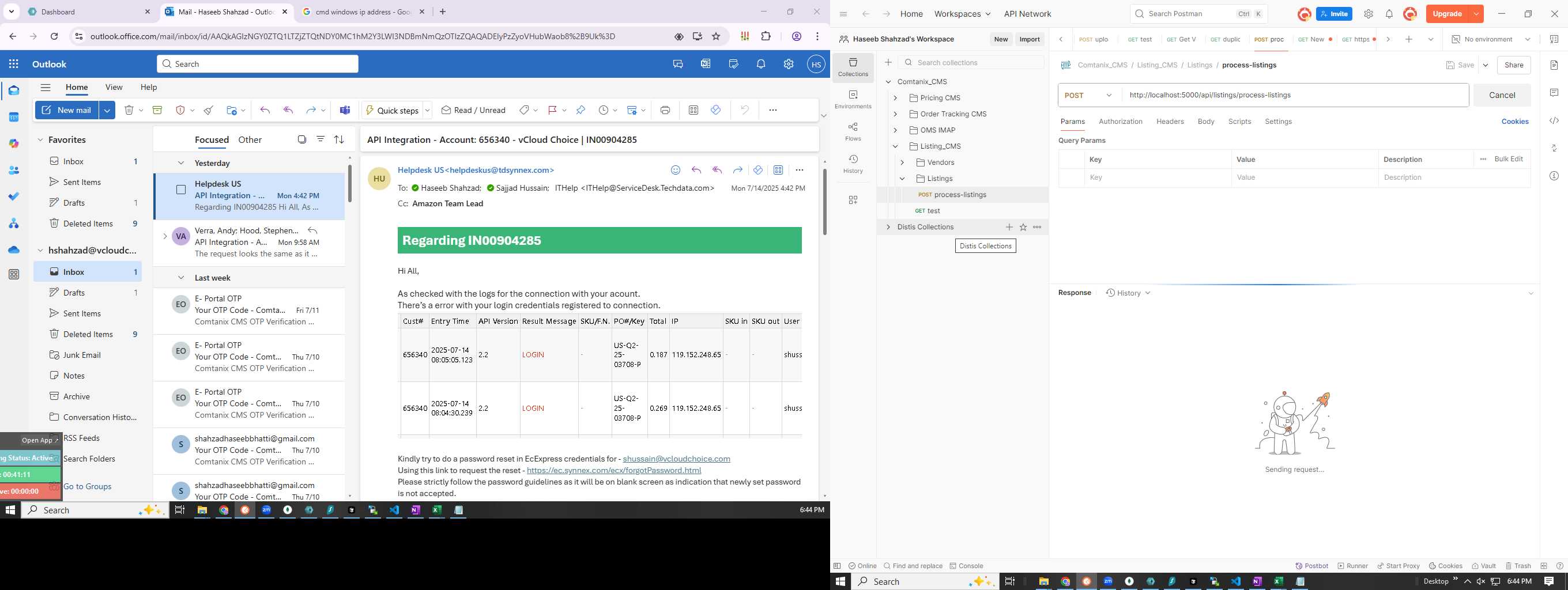Open the Outlook app launcher grid
The width and height of the screenshot is (1568, 590).
click(x=13, y=64)
